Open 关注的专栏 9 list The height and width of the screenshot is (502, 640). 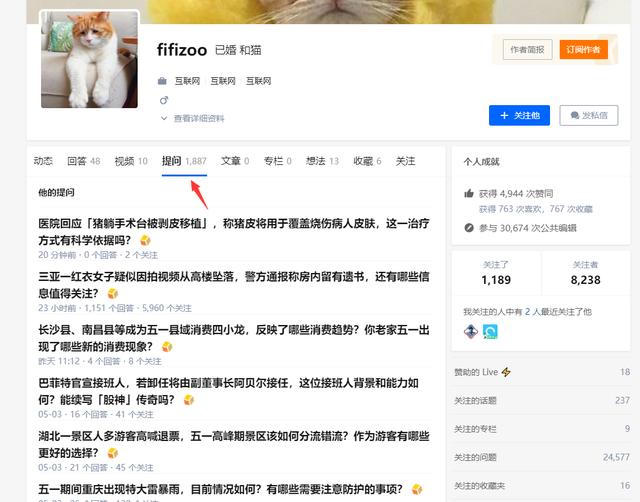click(542, 429)
